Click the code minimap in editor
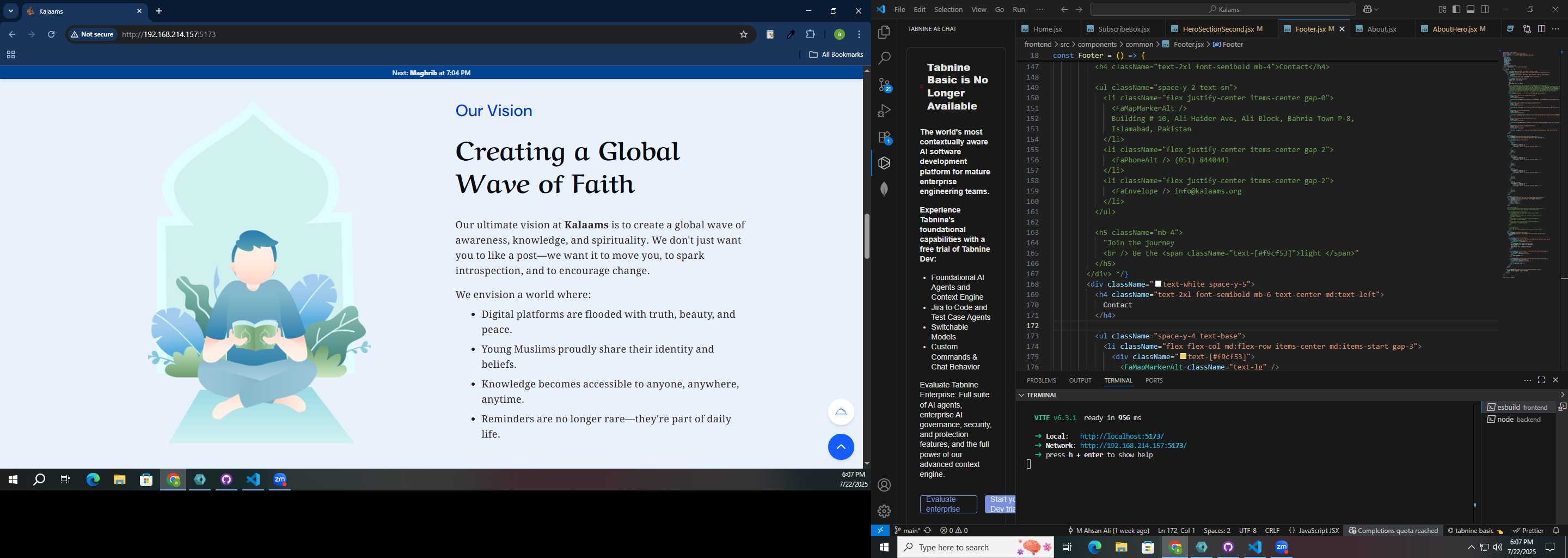The height and width of the screenshot is (558, 1568). pos(1532,165)
